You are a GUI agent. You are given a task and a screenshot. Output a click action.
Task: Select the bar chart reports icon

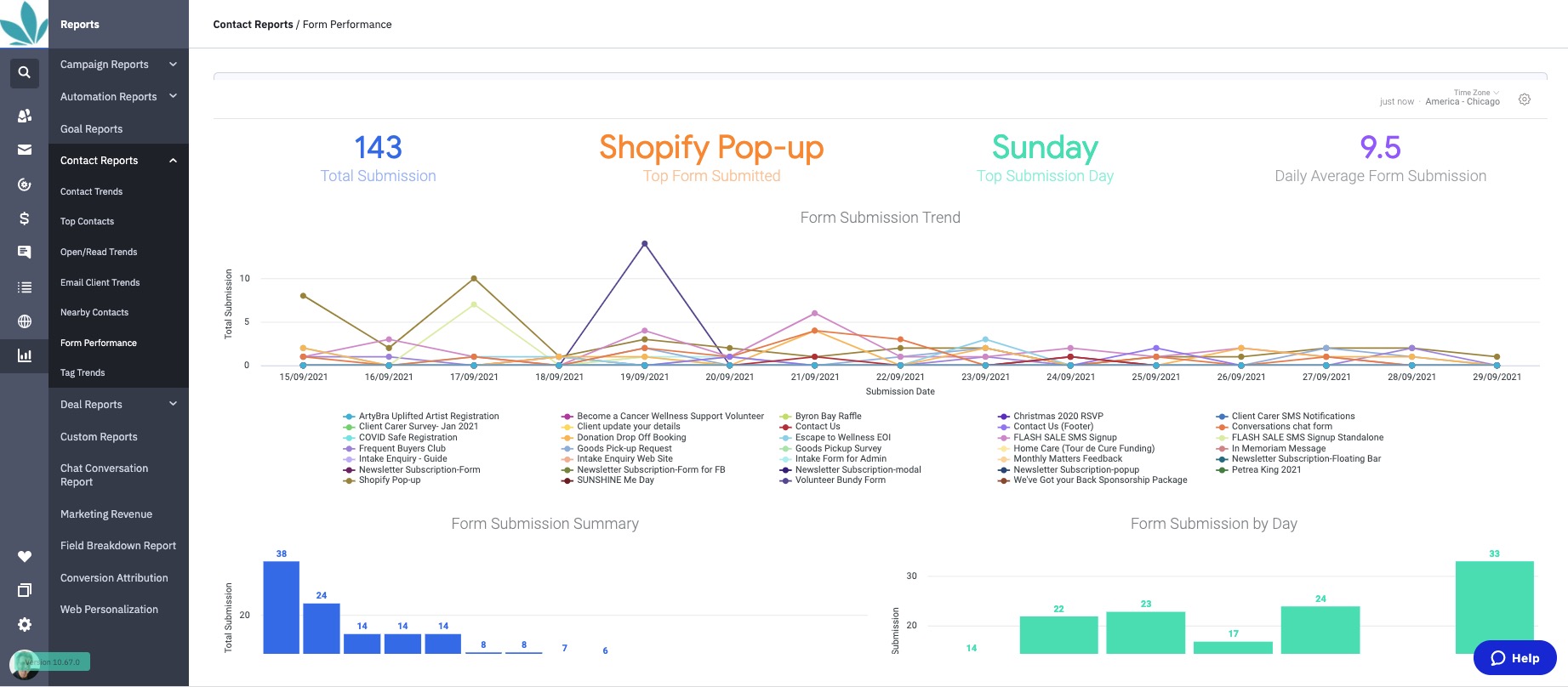pyautogui.click(x=24, y=355)
